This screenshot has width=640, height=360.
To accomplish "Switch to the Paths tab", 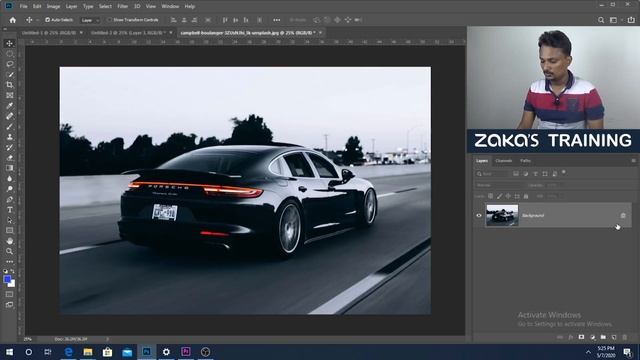I will (525, 161).
